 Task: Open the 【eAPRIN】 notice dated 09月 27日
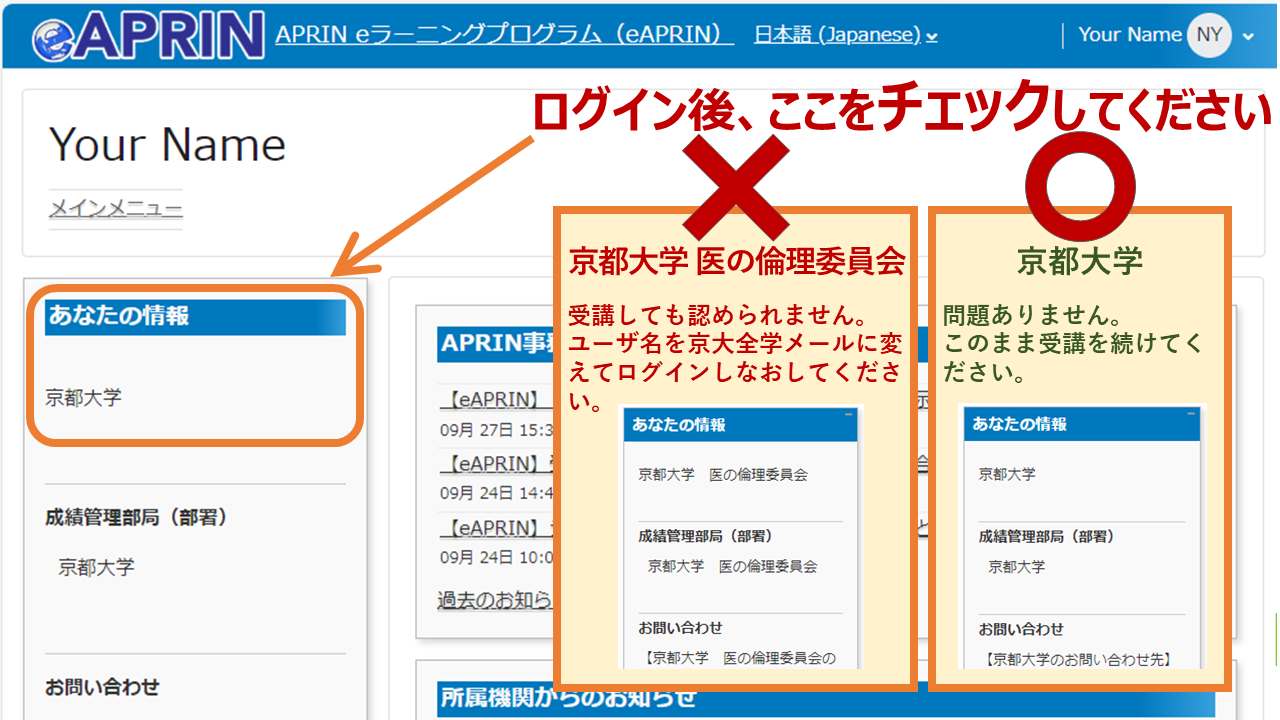(495, 399)
